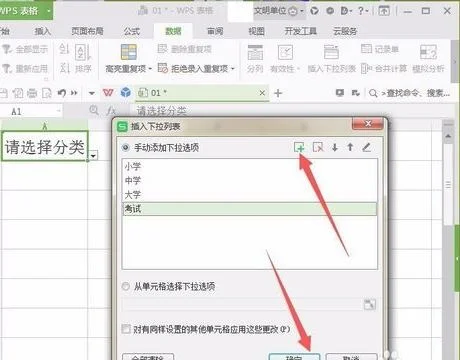Open a new document tab with plus
The image size is (460, 360).
[278, 93]
